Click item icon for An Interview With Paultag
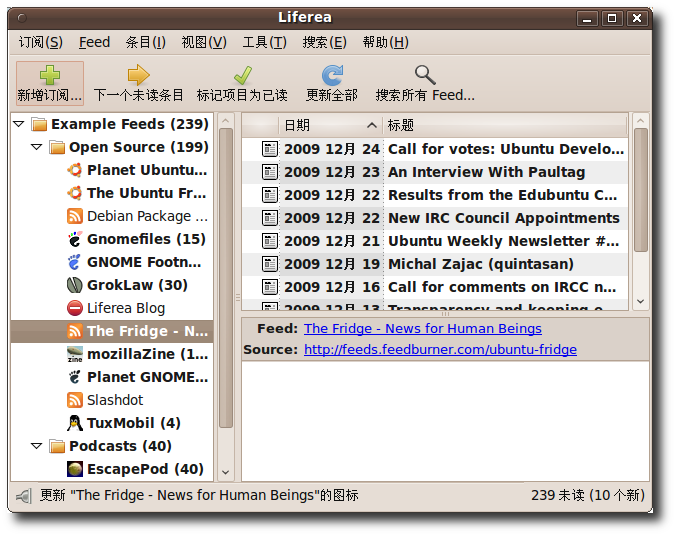 (x=270, y=172)
